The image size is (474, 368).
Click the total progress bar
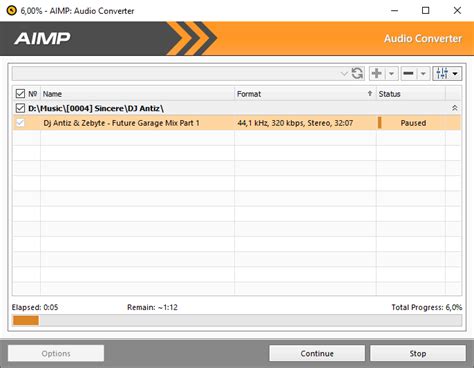(237, 320)
